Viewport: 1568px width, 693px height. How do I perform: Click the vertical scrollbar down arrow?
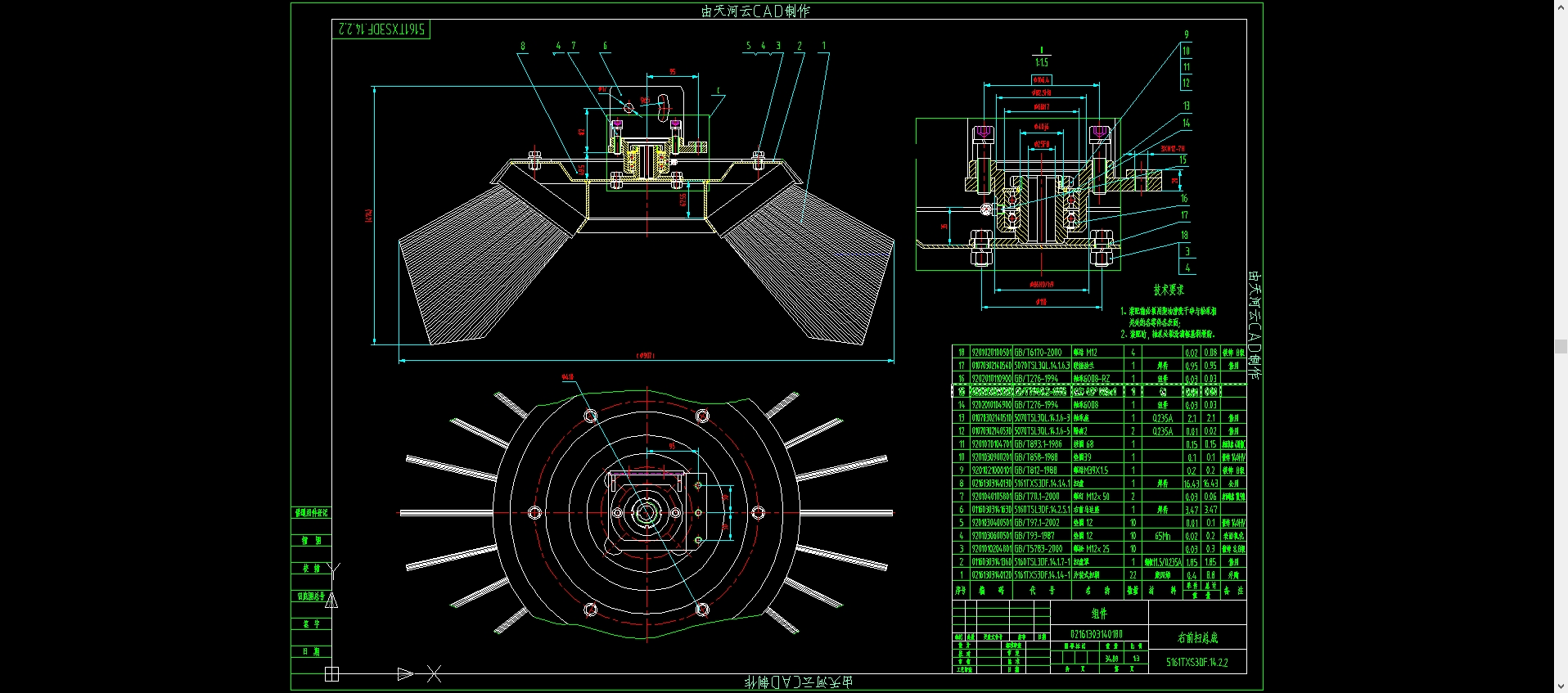pyautogui.click(x=1561, y=686)
